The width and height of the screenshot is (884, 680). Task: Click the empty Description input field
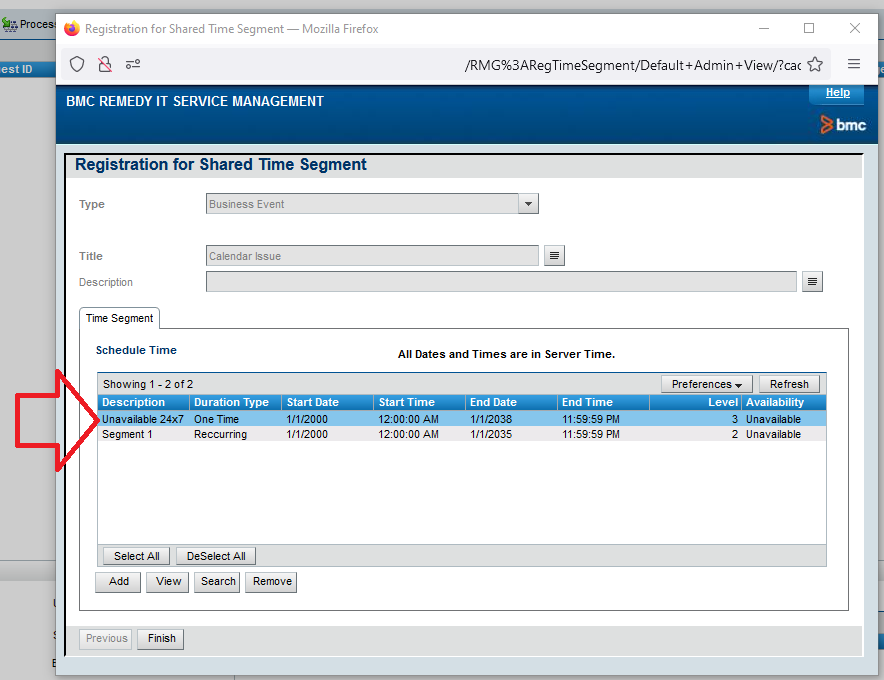click(x=501, y=281)
